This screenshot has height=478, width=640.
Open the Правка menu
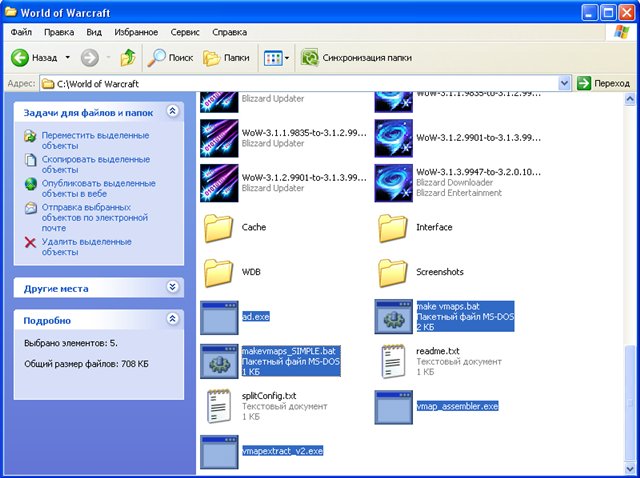pyautogui.click(x=59, y=32)
